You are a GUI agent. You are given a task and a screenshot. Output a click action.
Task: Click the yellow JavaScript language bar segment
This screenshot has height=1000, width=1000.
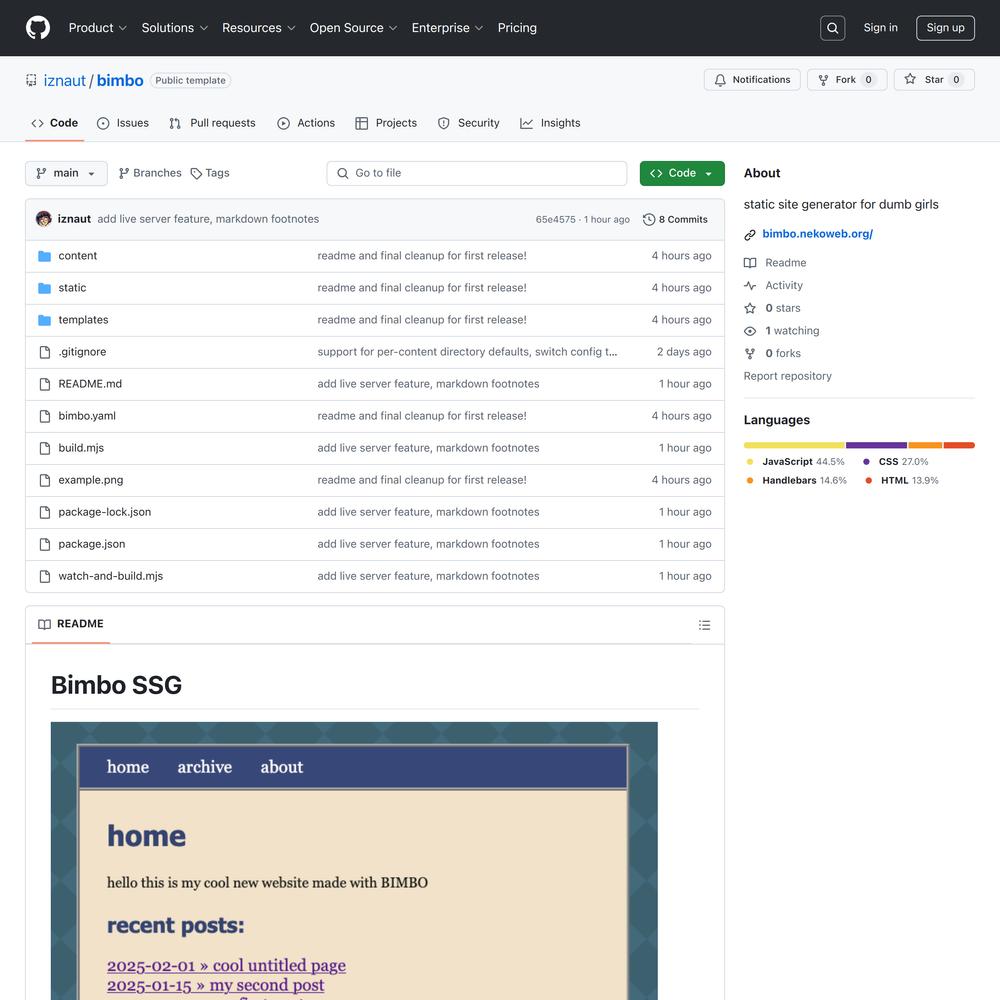pos(794,445)
